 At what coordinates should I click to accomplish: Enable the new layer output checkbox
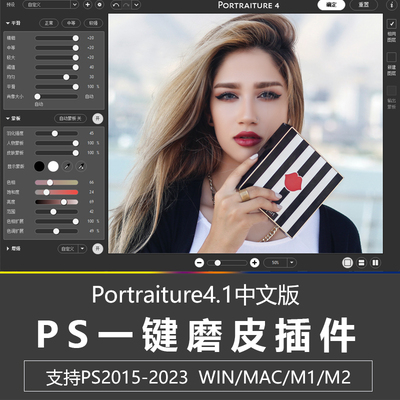pyautogui.click(x=391, y=57)
